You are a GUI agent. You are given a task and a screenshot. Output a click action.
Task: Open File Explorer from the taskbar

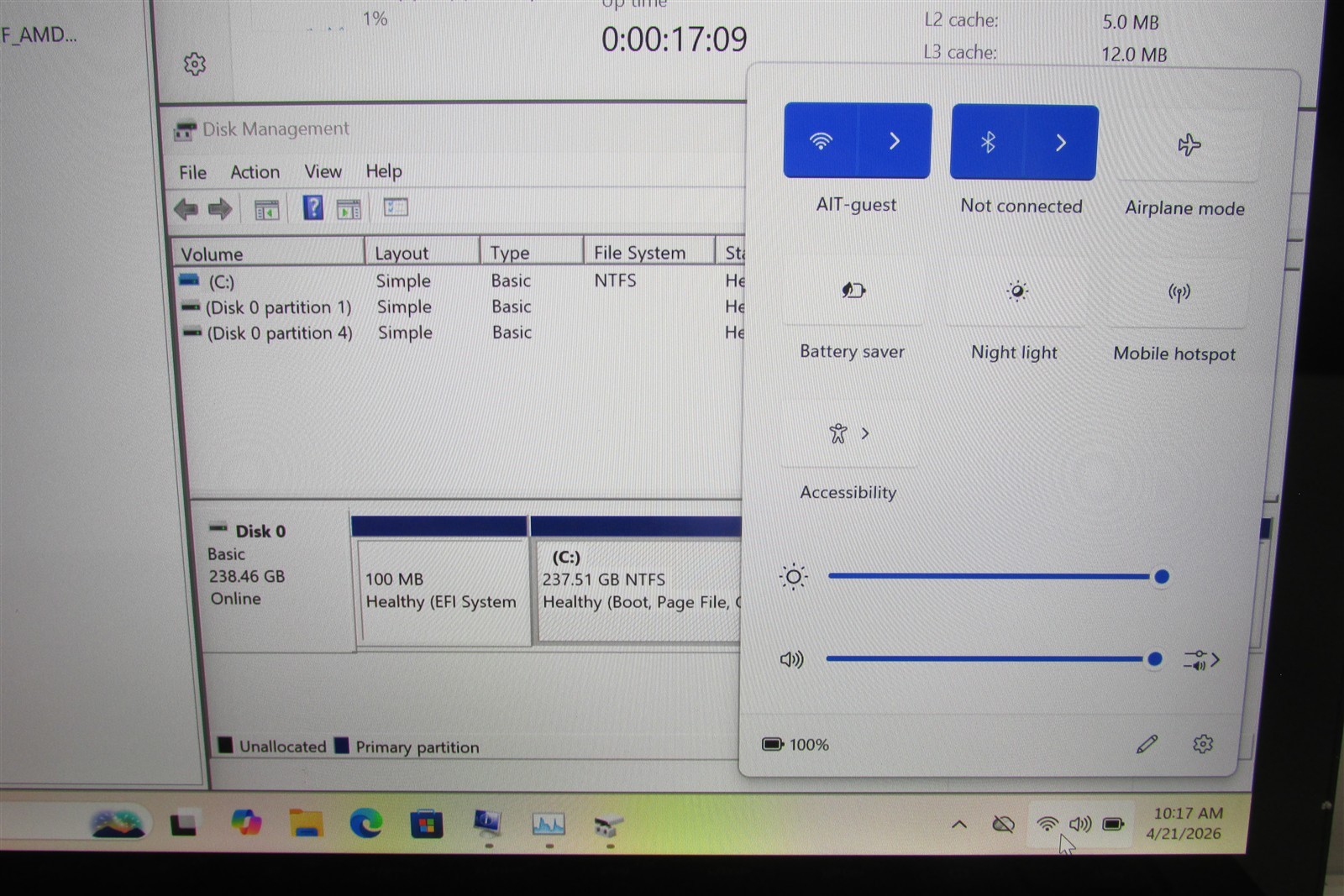pos(306,824)
